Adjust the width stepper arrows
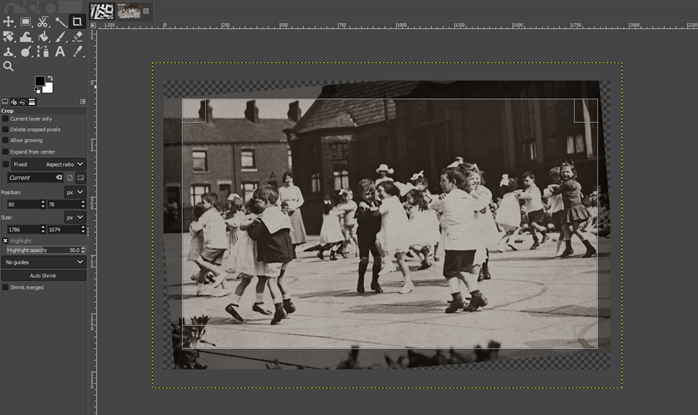The image size is (698, 415). click(43, 230)
